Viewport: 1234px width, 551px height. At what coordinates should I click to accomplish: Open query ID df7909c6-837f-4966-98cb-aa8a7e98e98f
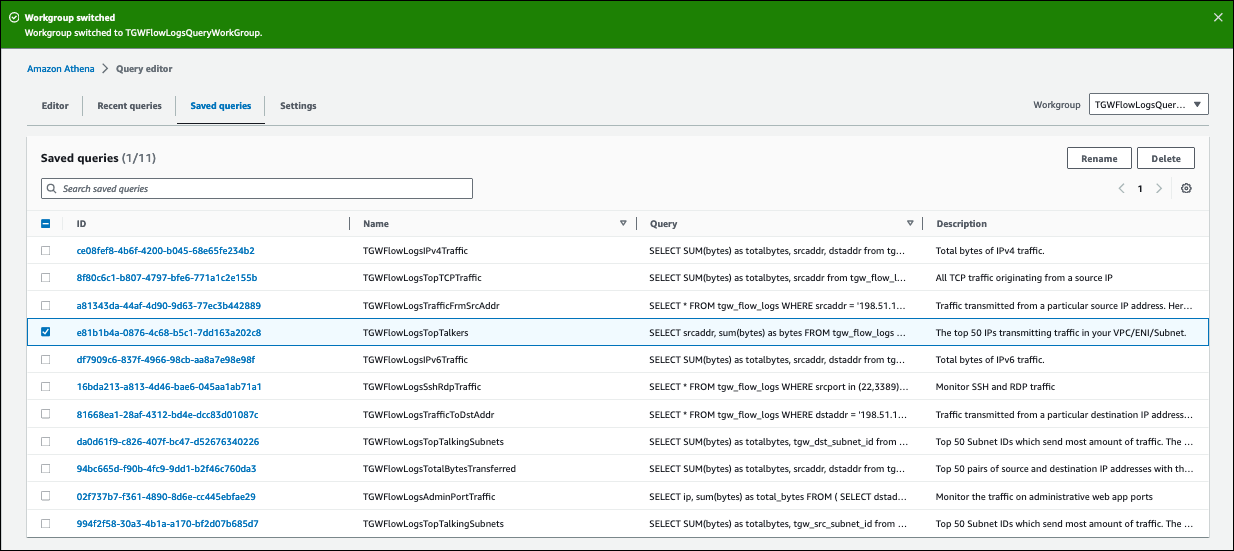pyautogui.click(x=165, y=359)
